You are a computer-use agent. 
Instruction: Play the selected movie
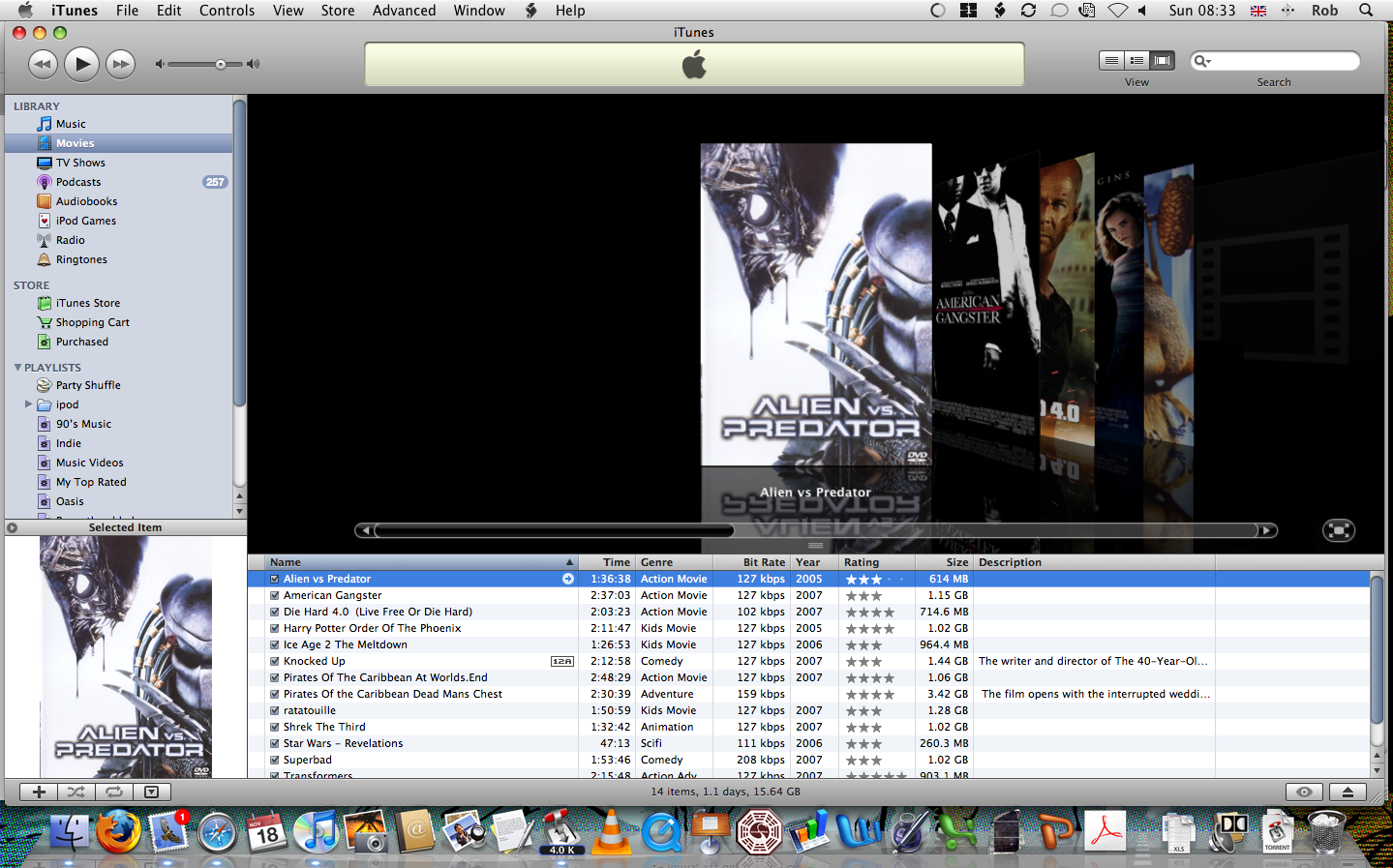(81, 64)
